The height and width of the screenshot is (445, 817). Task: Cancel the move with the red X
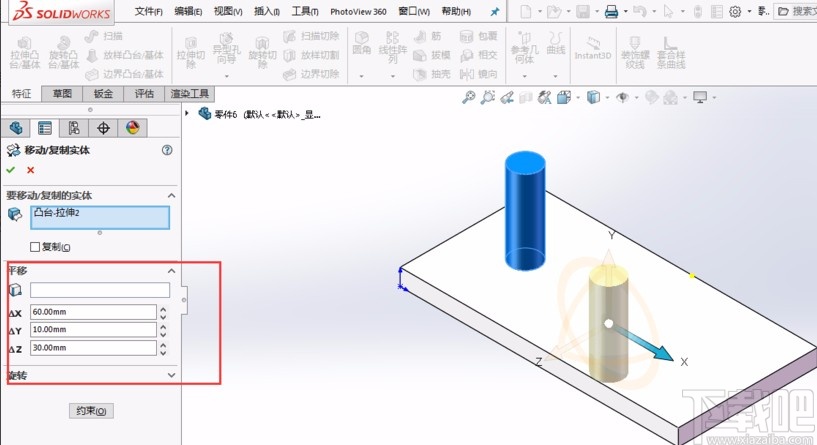tap(31, 170)
